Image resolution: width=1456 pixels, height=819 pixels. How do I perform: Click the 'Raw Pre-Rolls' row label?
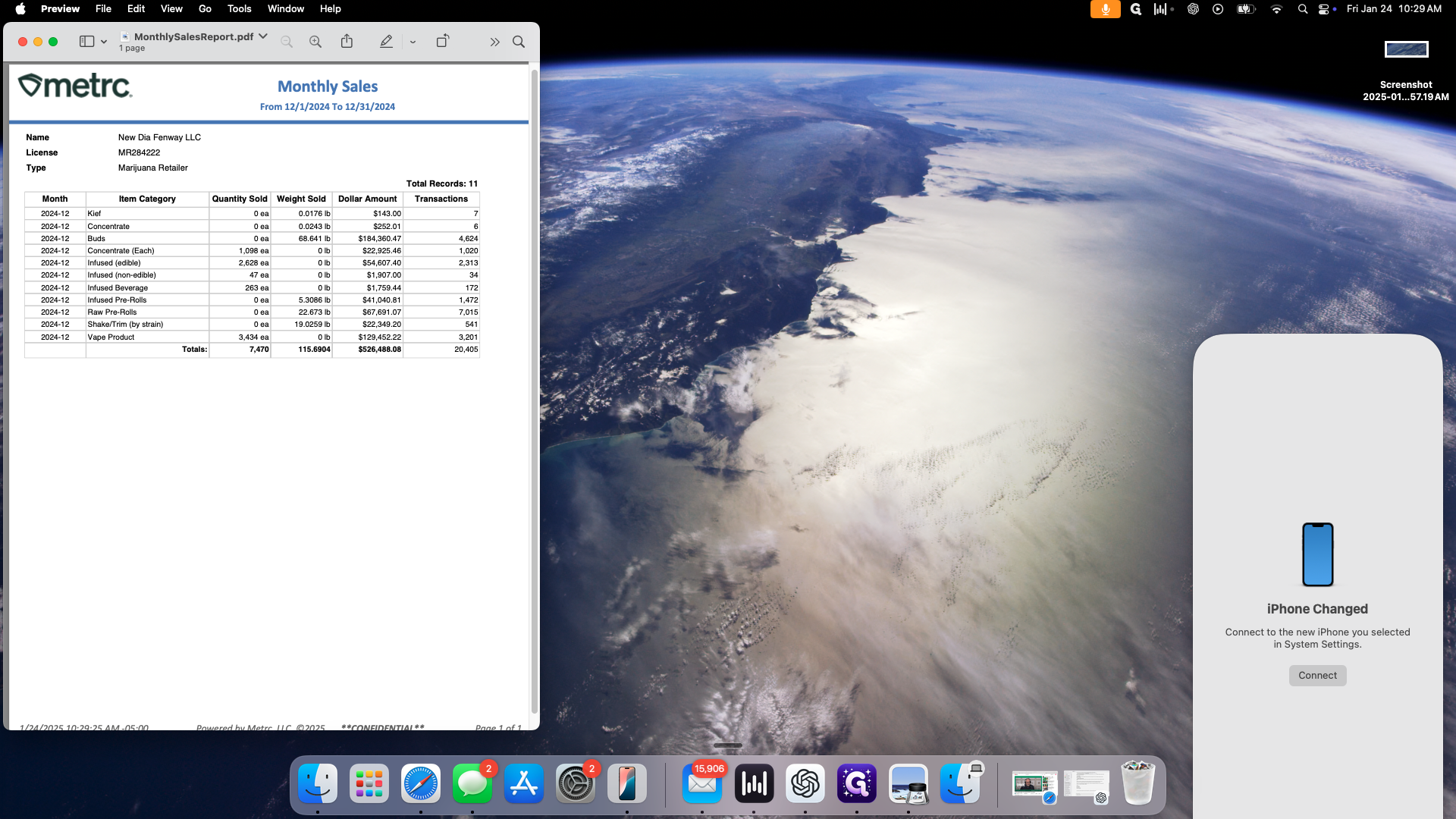tap(112, 312)
